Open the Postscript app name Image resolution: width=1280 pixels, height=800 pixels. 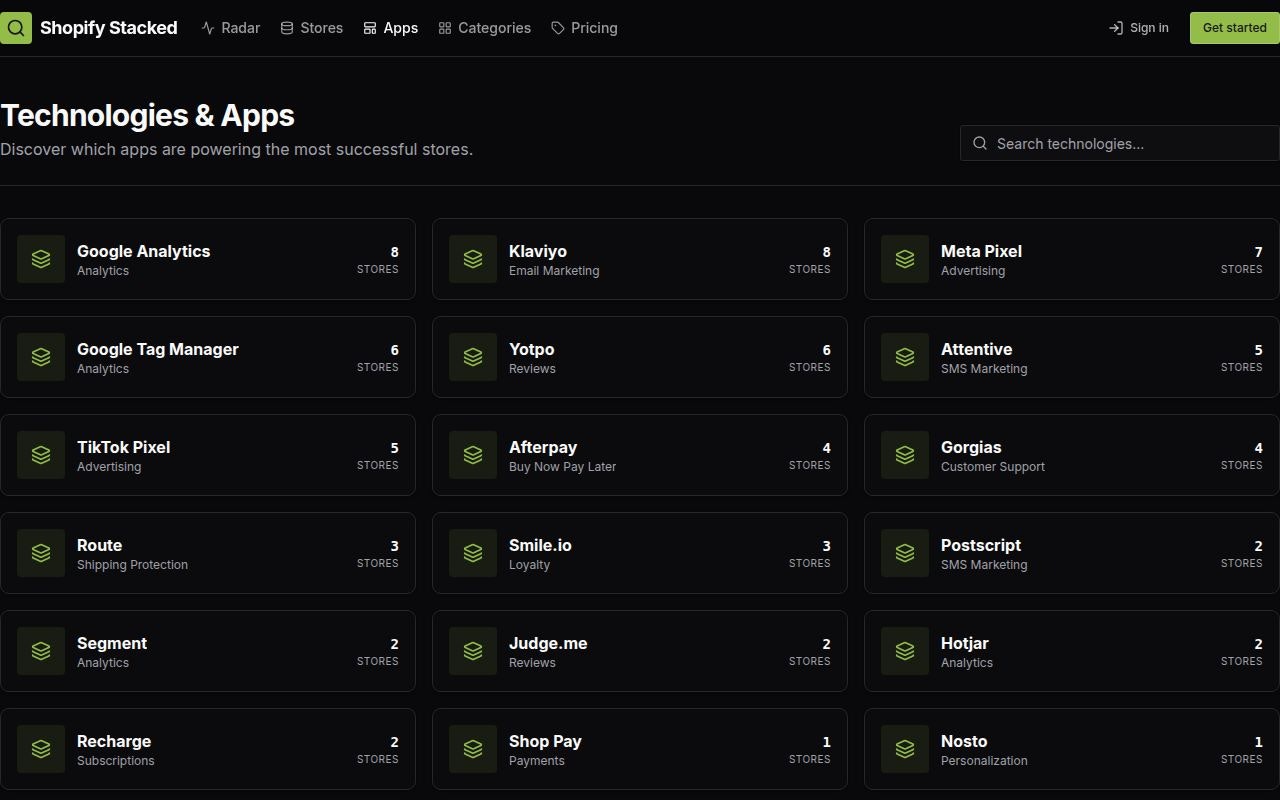(x=981, y=545)
